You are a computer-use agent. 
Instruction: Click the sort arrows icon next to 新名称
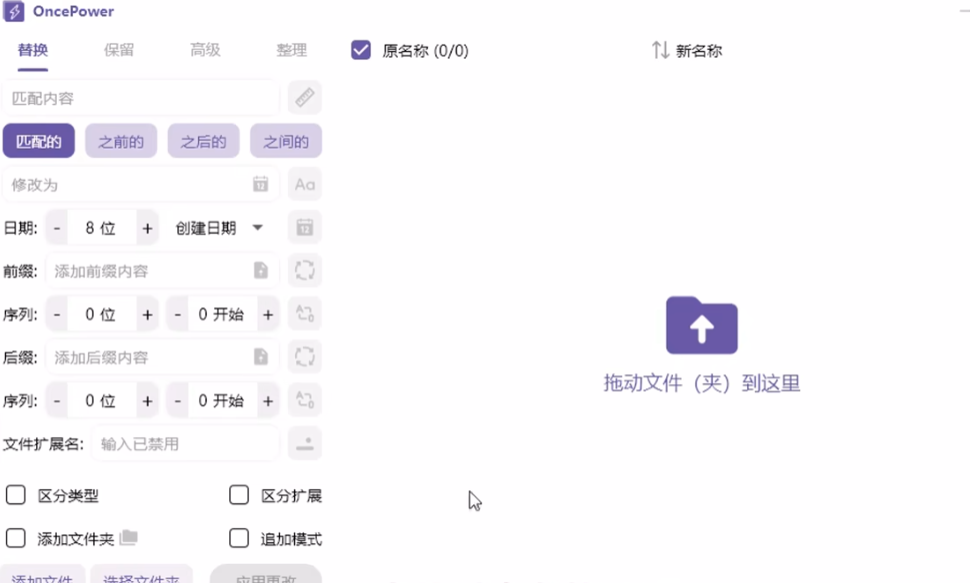pos(658,49)
